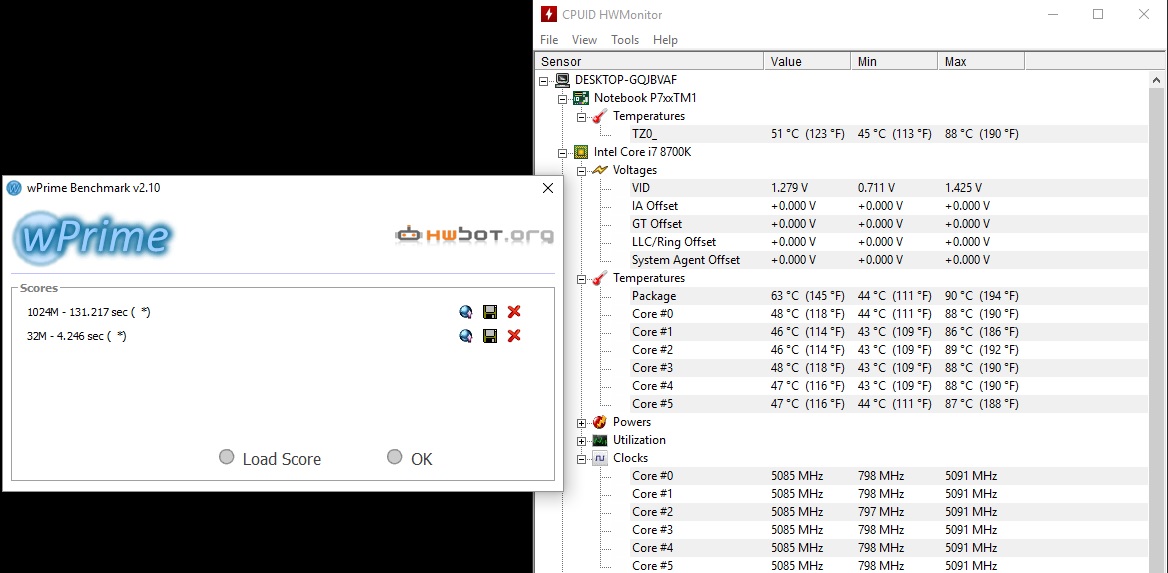Collapse the CPU Temperatures section

582,279
